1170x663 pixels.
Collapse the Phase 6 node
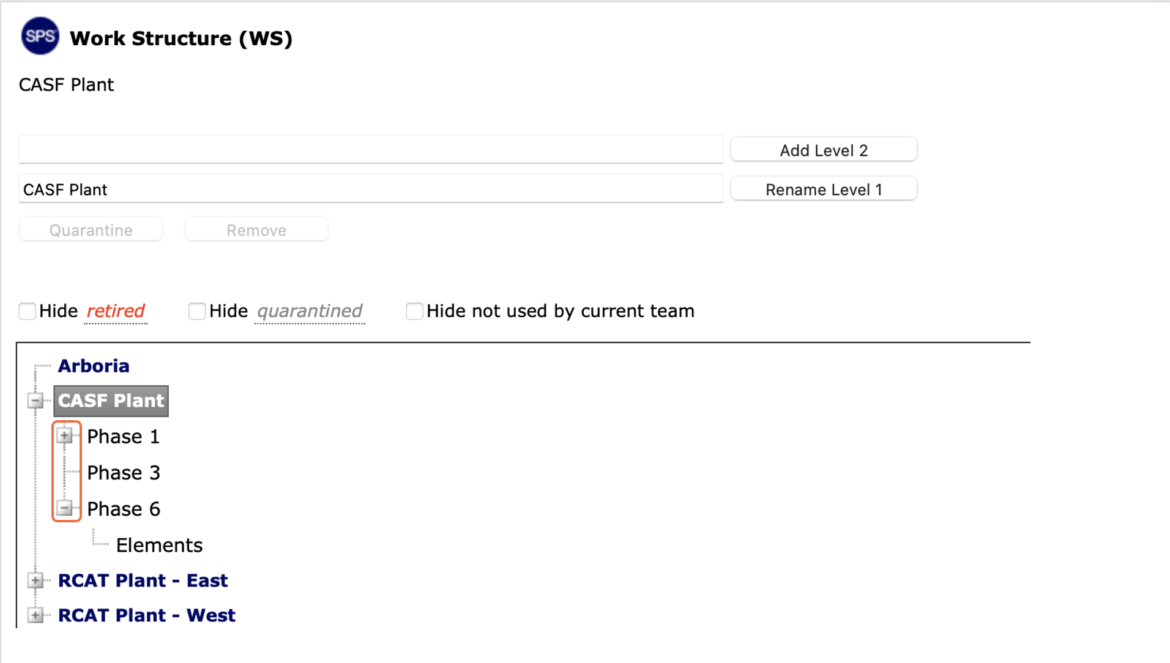[x=65, y=509]
